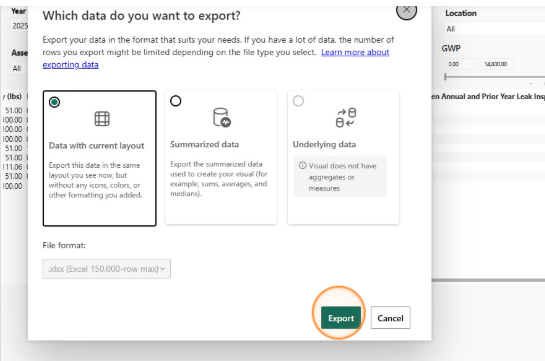Viewport: 545px width, 361px height.
Task: Click the File format label
Action: click(64, 245)
